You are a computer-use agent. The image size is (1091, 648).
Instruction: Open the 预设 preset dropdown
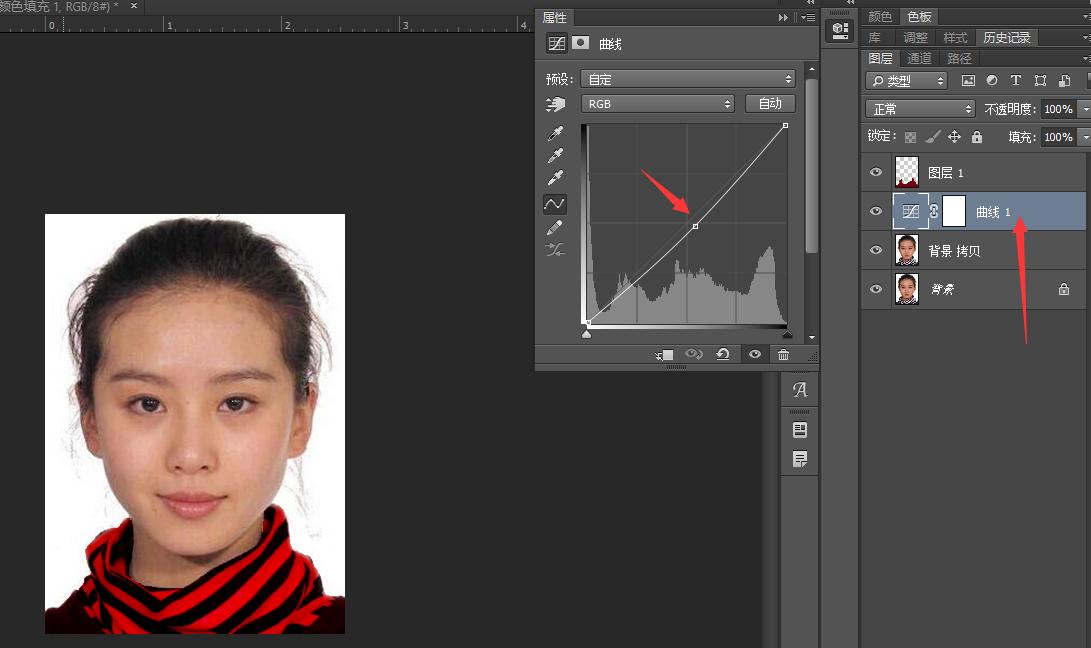coord(688,78)
